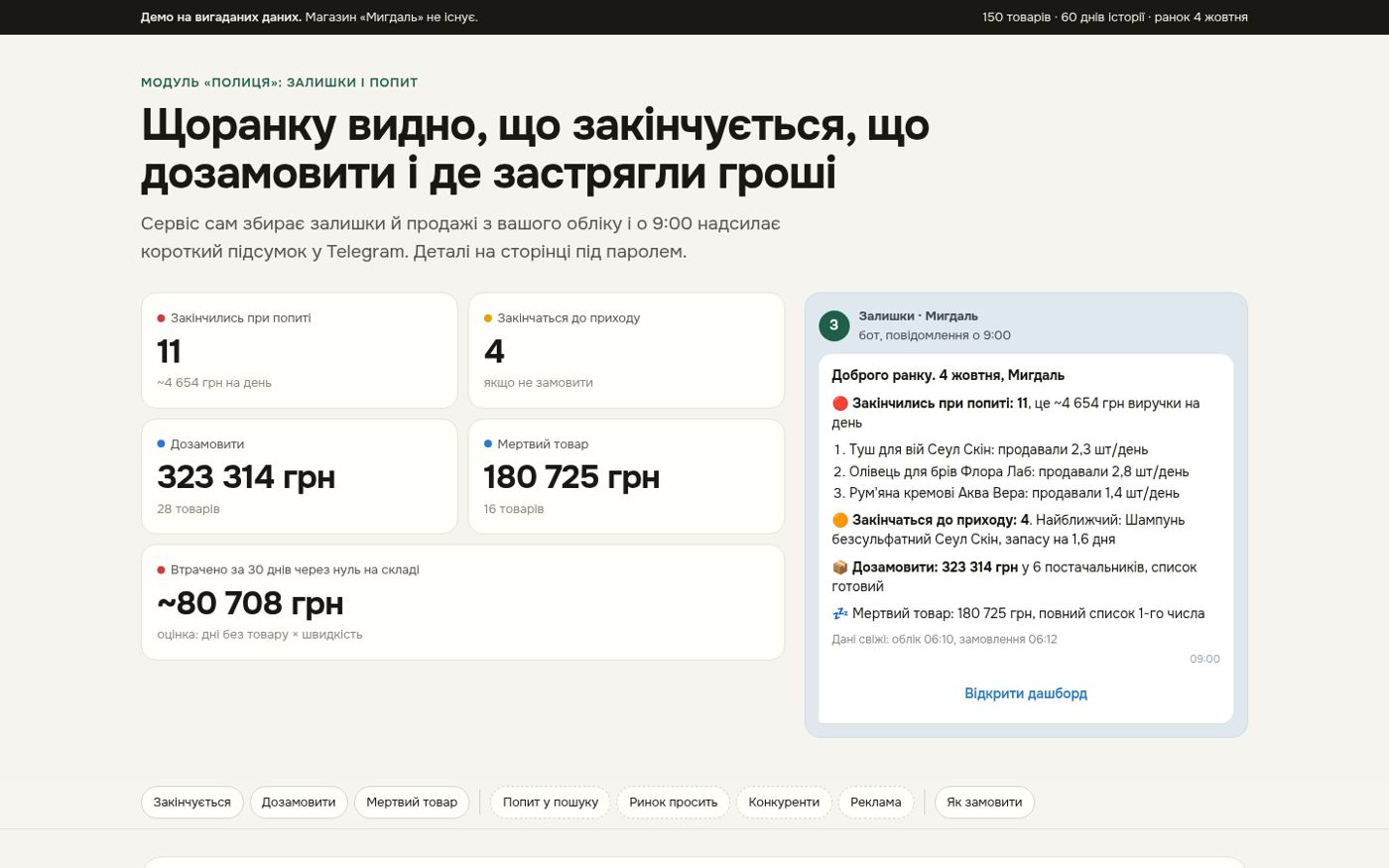This screenshot has width=1389, height=868.
Task: Click the sleeping zzz emoji before 'Мертвий товар'
Action: coord(840,614)
